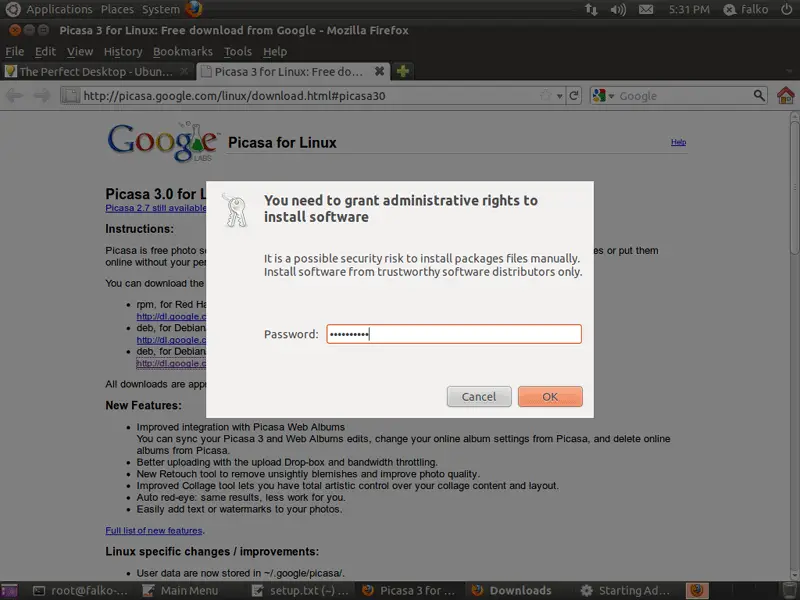Open the Full list of new features link
The height and width of the screenshot is (600, 800).
(154, 531)
